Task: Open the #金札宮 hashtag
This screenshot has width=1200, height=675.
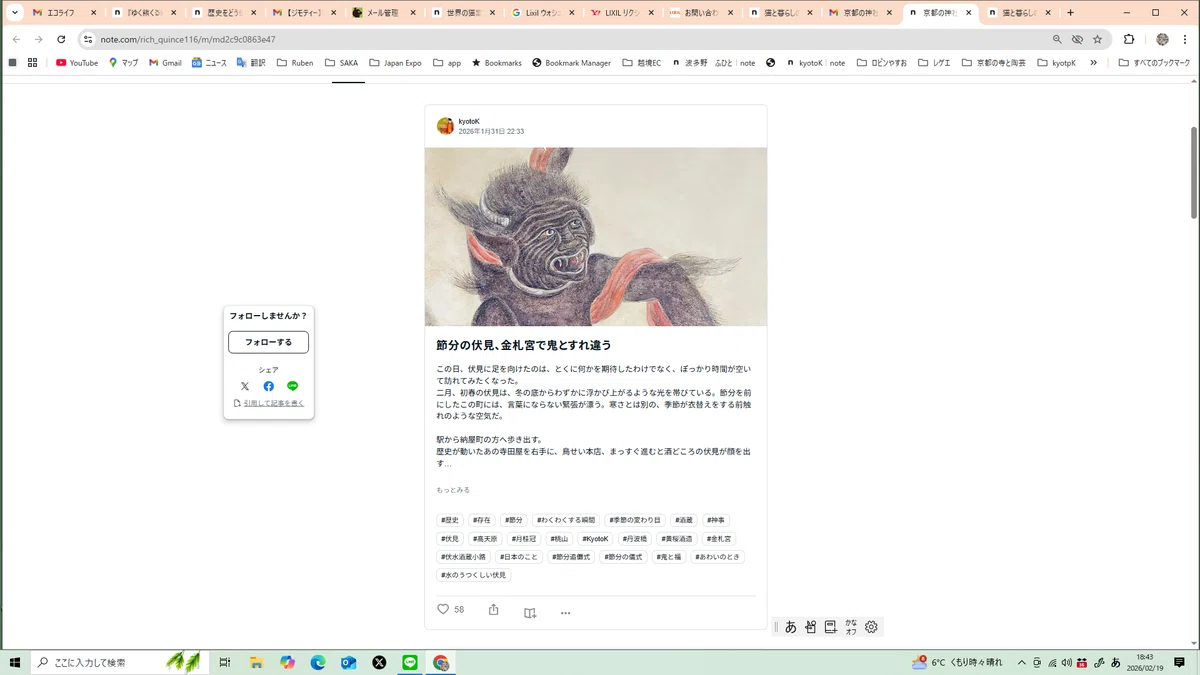Action: (720, 539)
